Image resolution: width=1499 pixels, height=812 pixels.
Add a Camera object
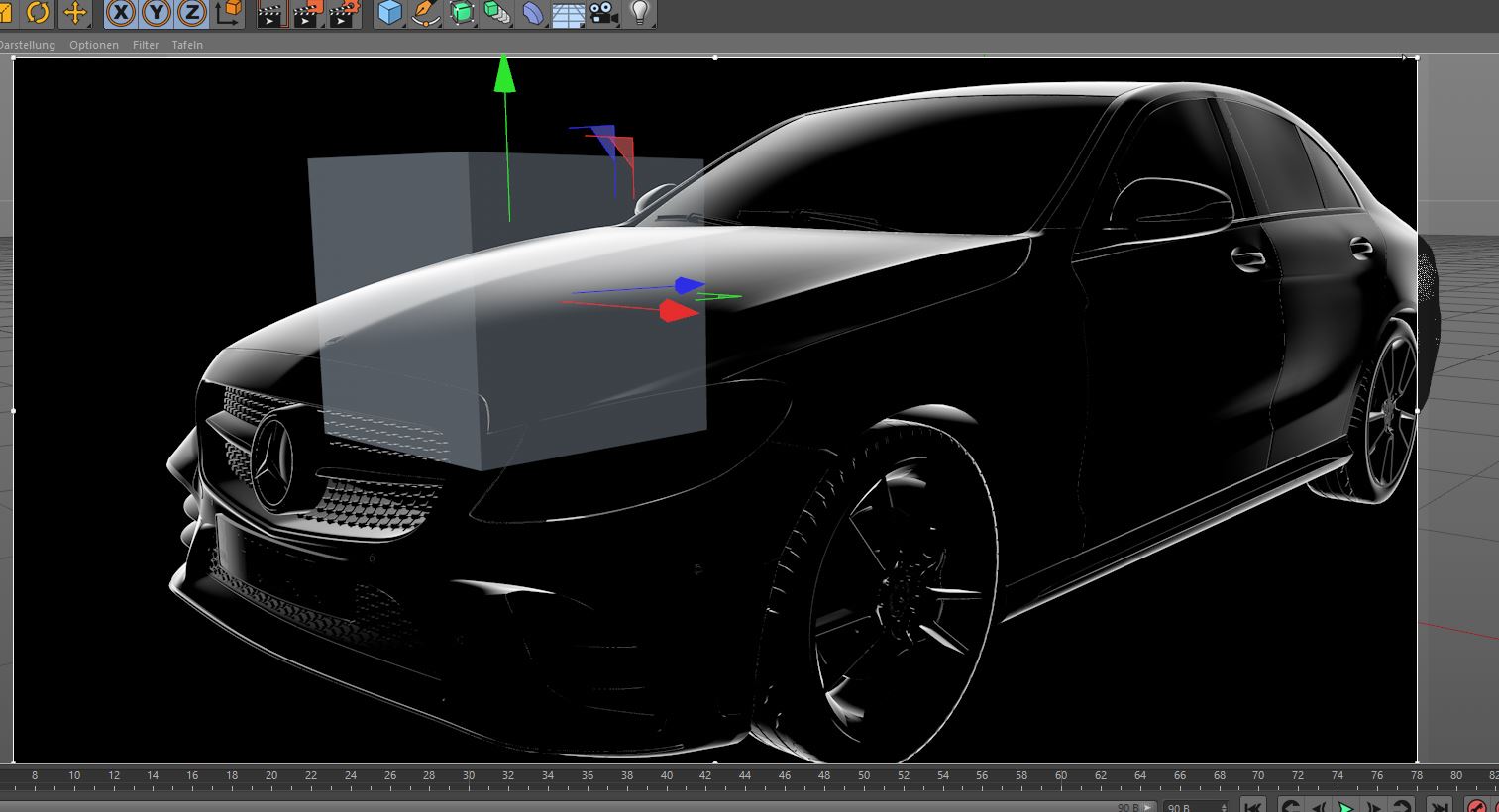pyautogui.click(x=603, y=13)
